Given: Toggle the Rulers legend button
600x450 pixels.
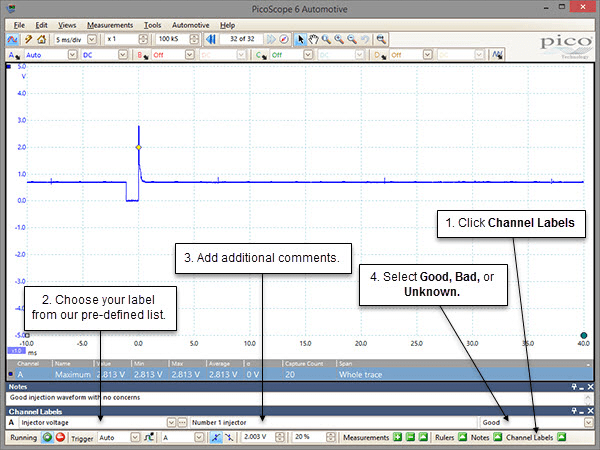Looking at the screenshot, I should [462, 437].
